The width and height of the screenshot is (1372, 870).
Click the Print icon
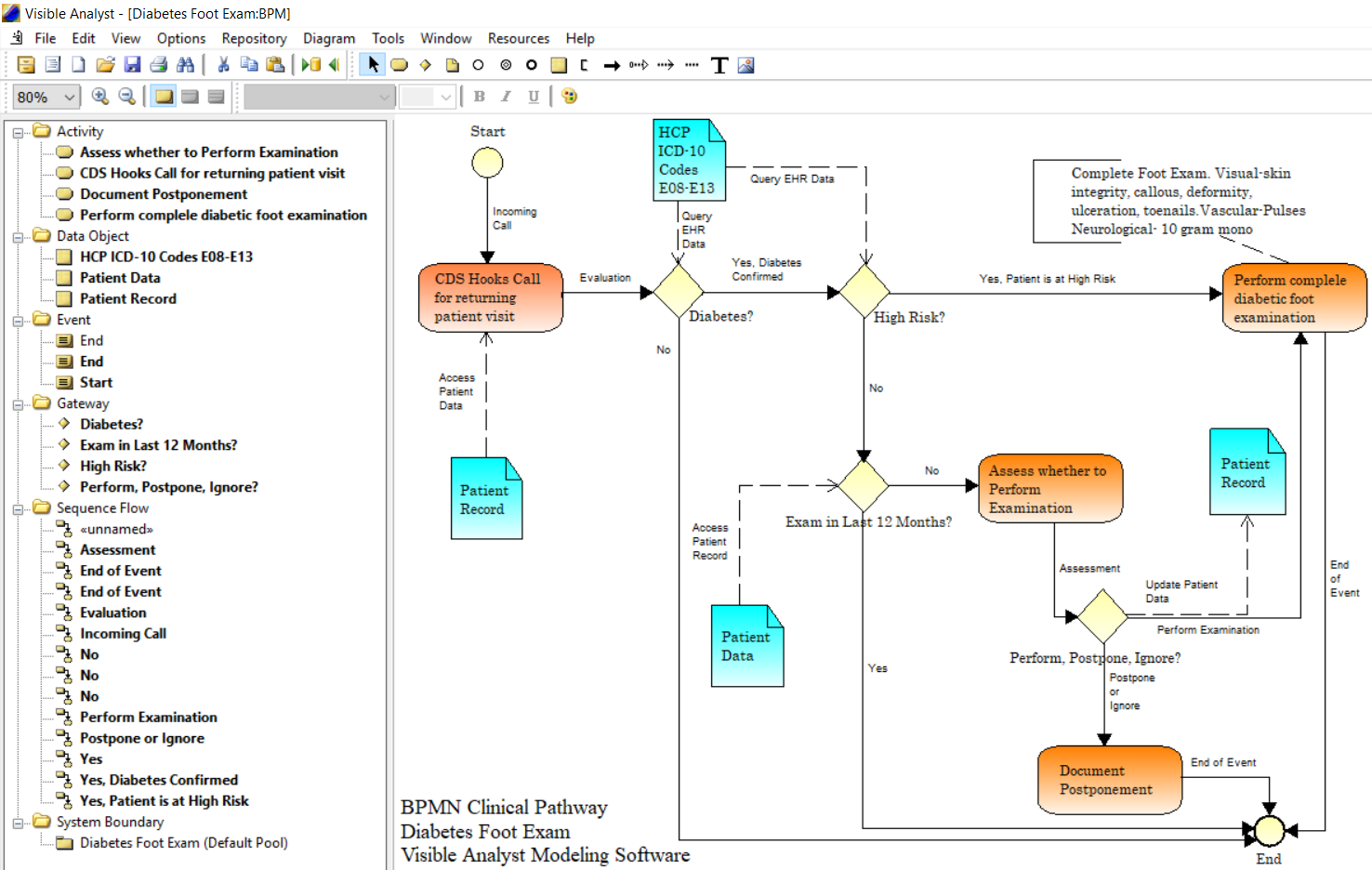click(159, 65)
